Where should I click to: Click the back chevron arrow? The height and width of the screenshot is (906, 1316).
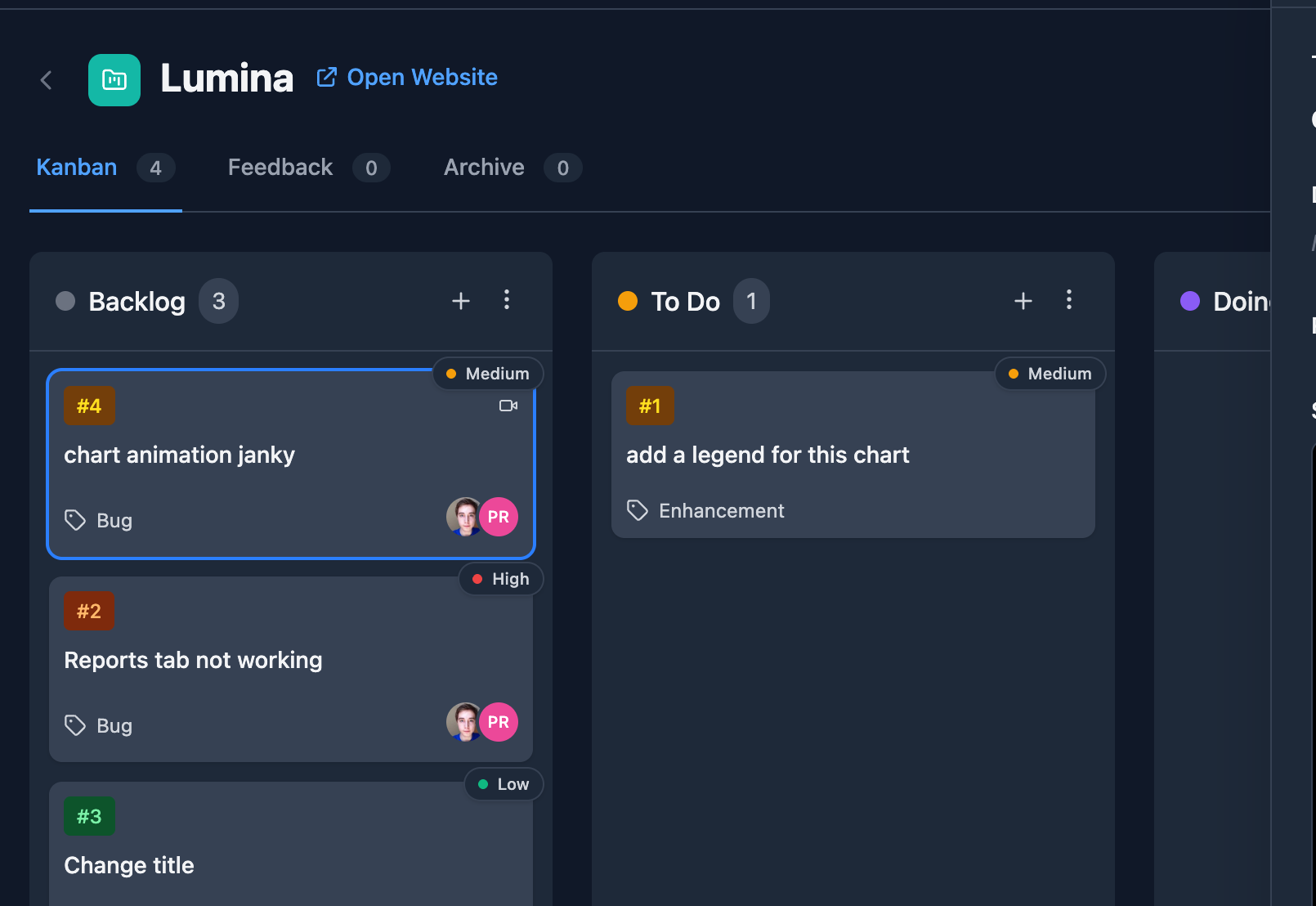pos(47,80)
